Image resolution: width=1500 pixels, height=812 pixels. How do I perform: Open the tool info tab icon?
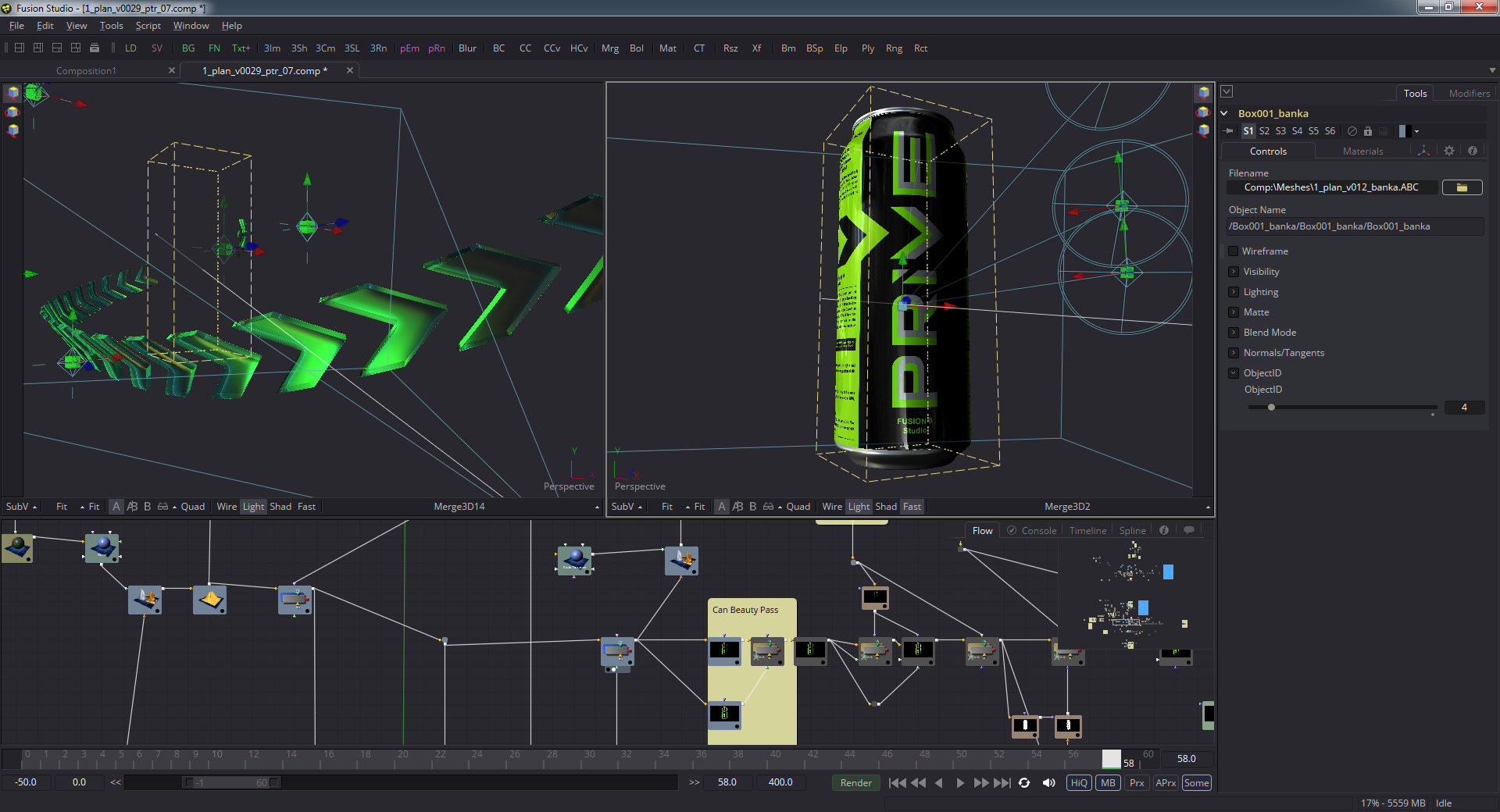click(1473, 151)
